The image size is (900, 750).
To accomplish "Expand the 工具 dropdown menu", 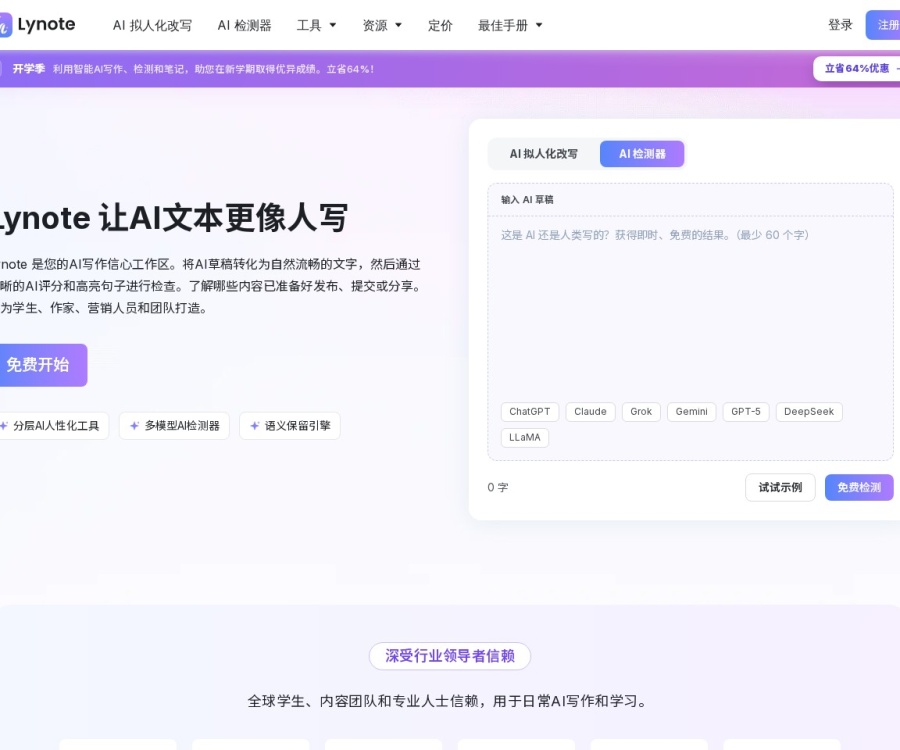I will tap(316, 25).
